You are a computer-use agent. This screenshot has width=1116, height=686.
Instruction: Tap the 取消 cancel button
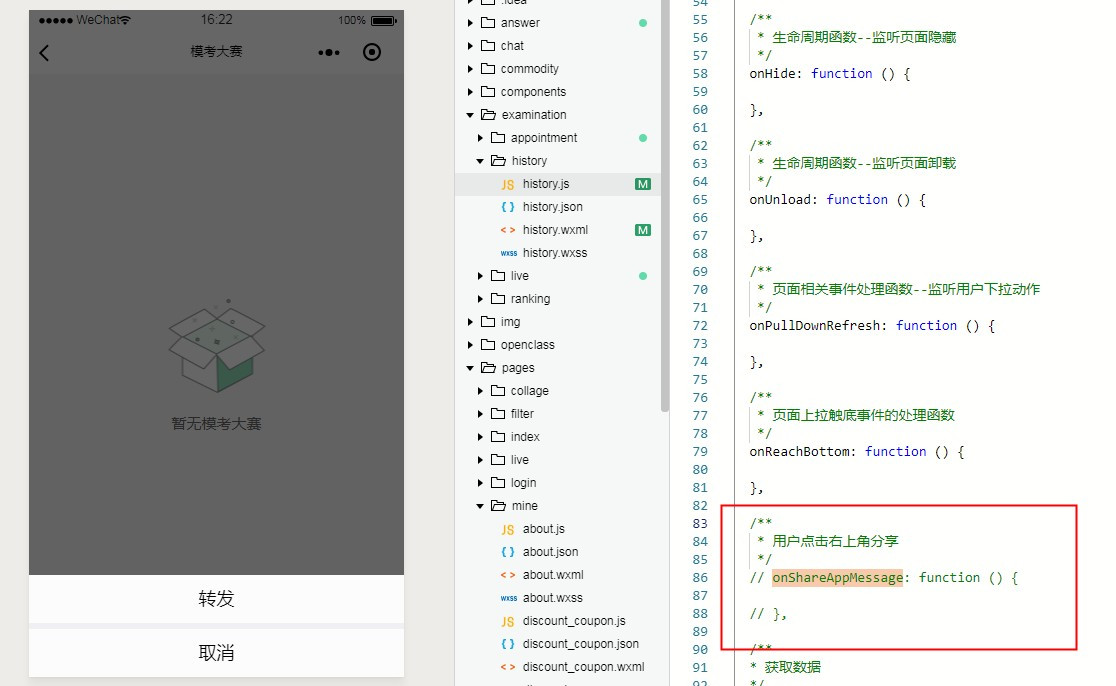(216, 653)
